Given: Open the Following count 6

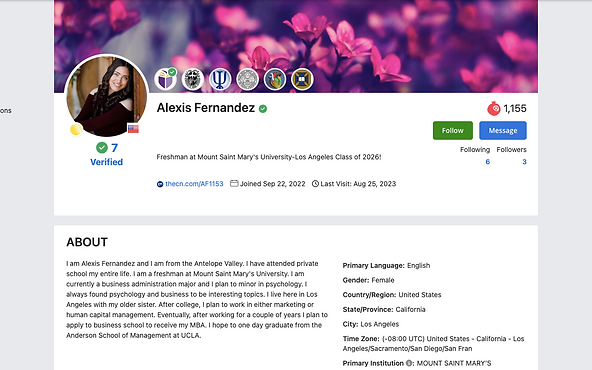Looking at the screenshot, I should click(487, 162).
